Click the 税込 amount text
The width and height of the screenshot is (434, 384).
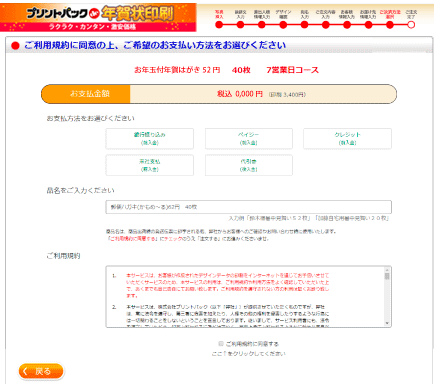coord(240,94)
